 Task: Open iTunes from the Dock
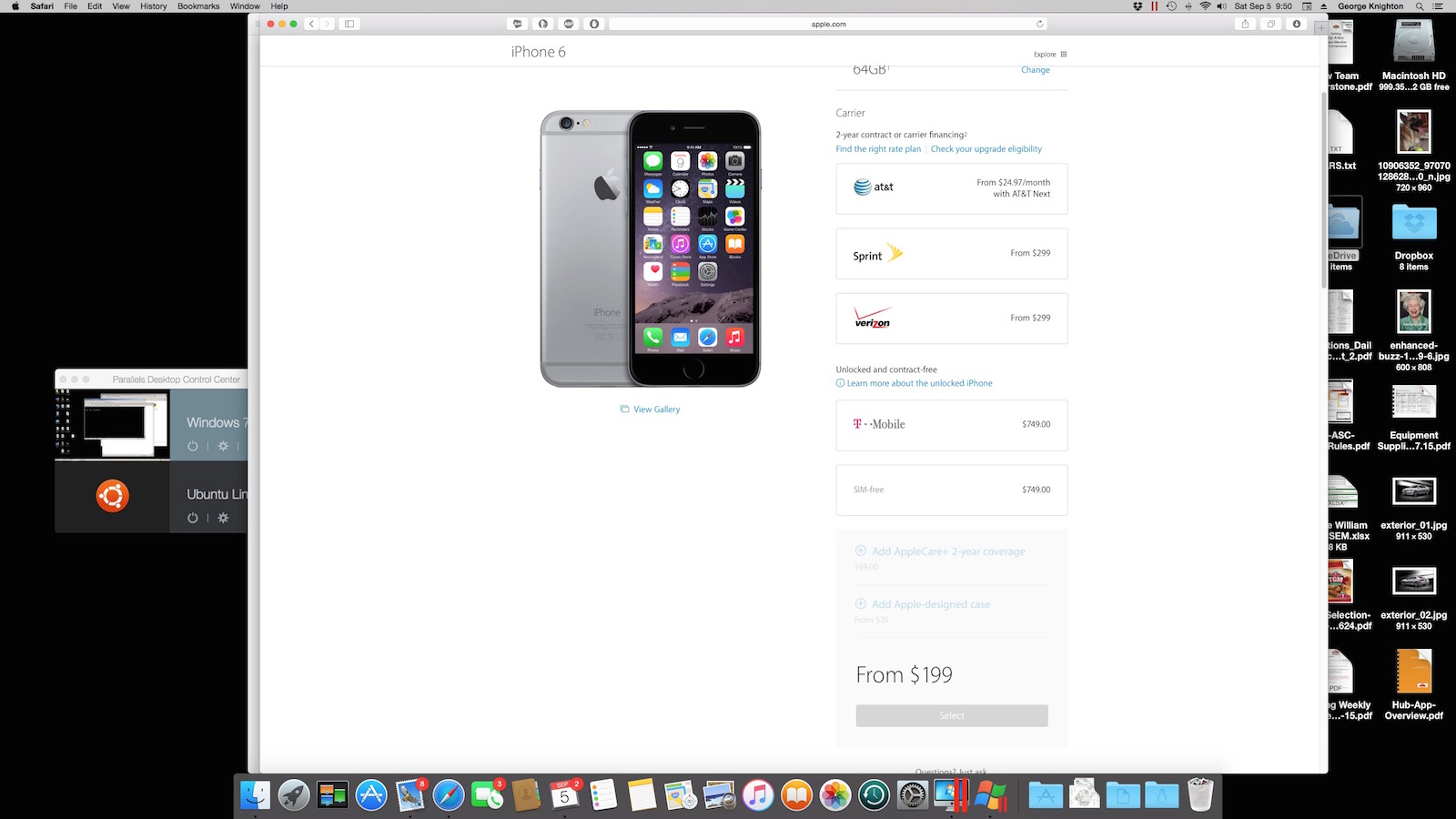[758, 795]
